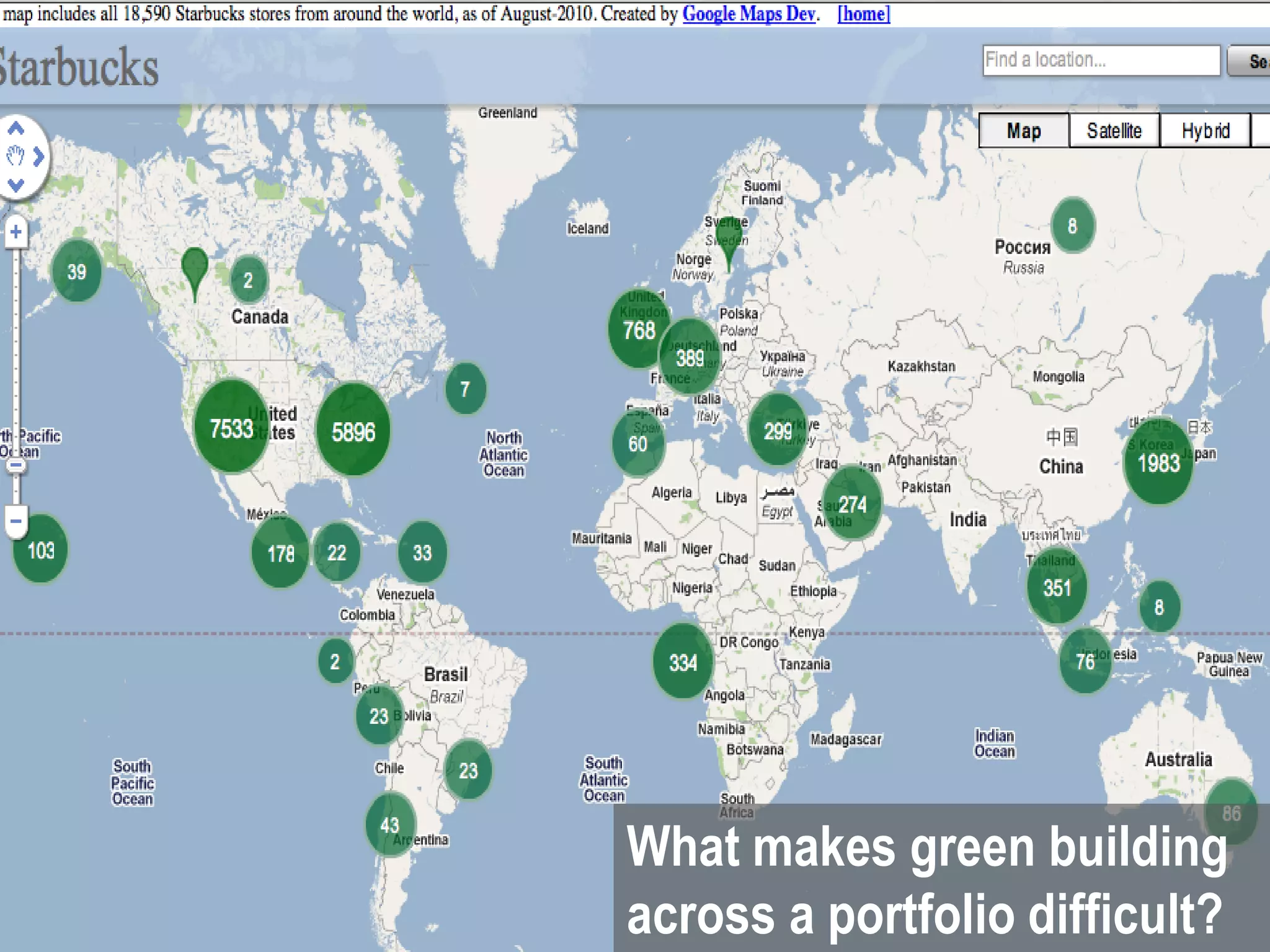
Task: Click the green pin marker in western Canada
Action: coord(195,275)
